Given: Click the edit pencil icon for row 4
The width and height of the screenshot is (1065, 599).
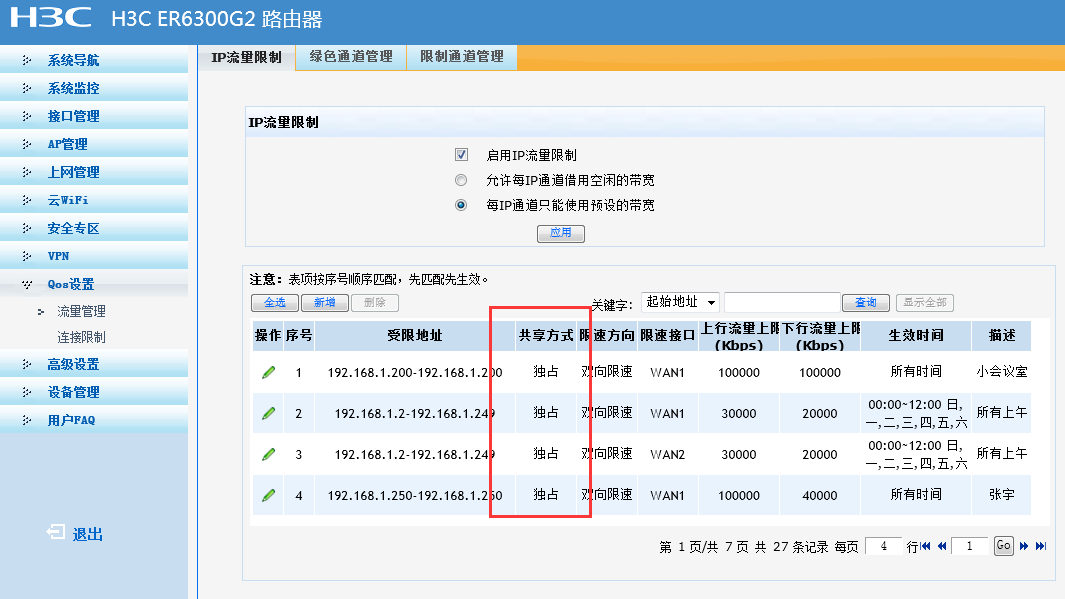Looking at the screenshot, I should (x=268, y=495).
